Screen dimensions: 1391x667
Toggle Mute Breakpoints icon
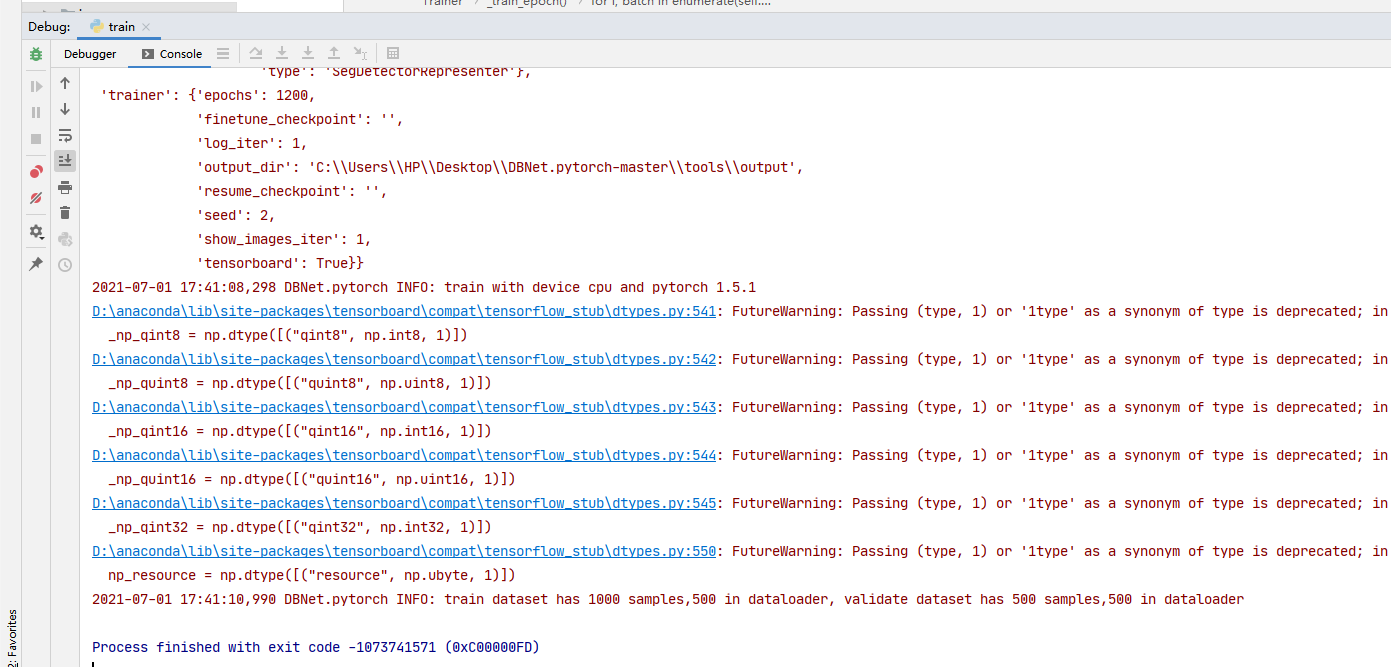[36, 198]
